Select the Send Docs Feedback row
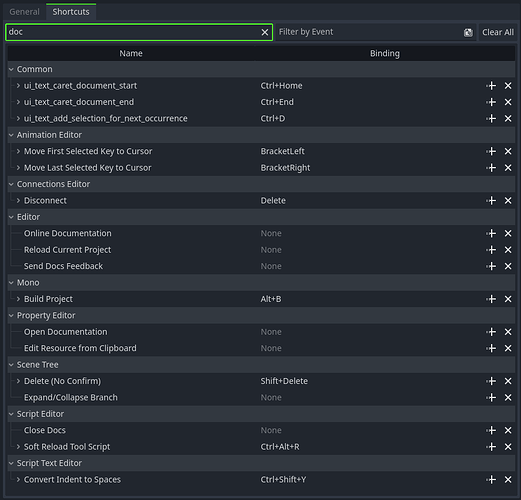Image resolution: width=521 pixels, height=500 pixels. tap(261, 266)
